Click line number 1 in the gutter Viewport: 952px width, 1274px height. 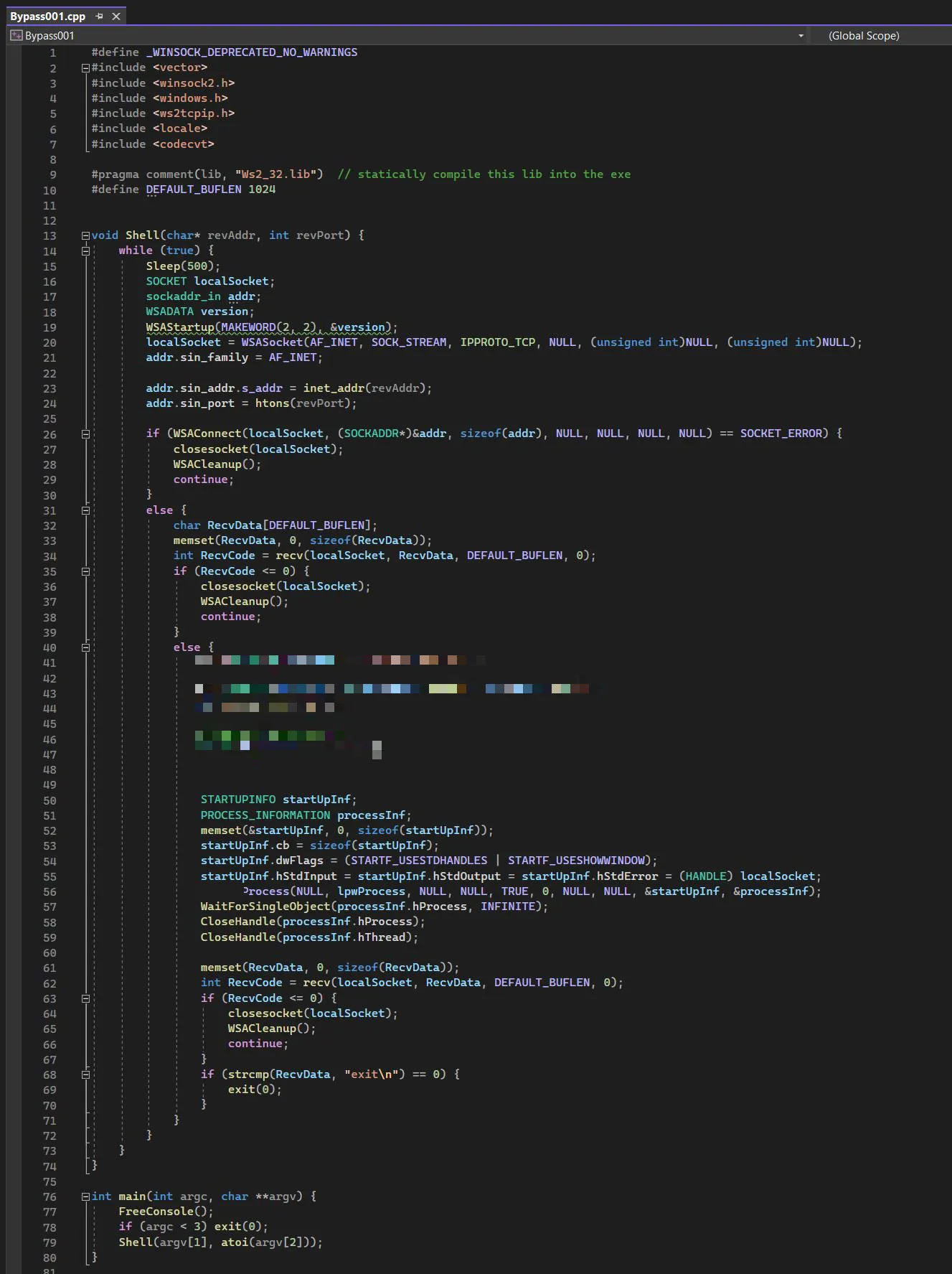point(52,52)
